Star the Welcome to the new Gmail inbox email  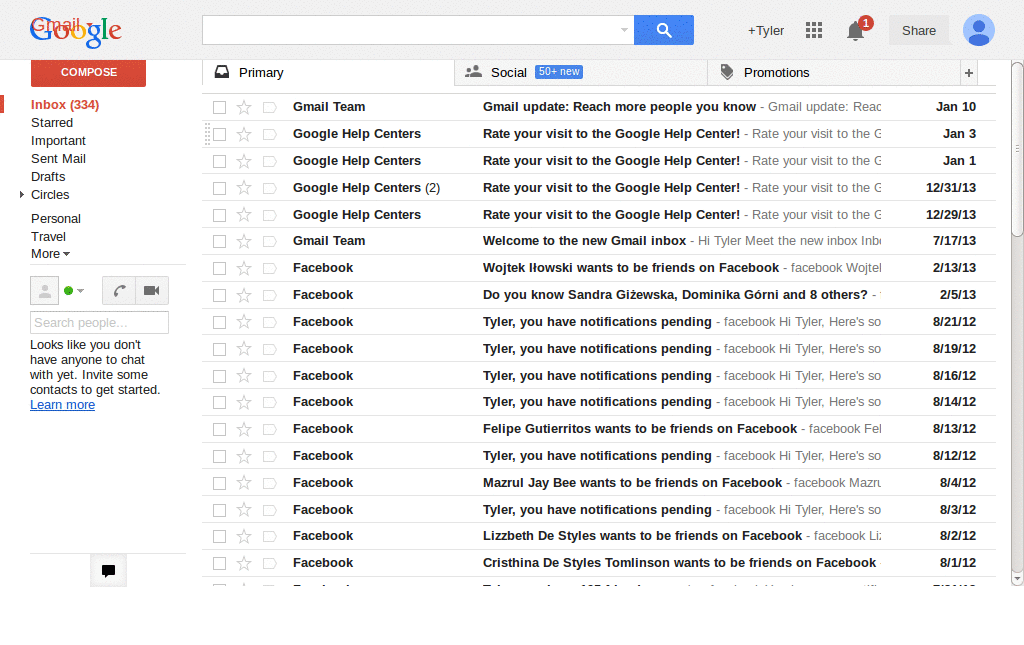click(x=244, y=242)
